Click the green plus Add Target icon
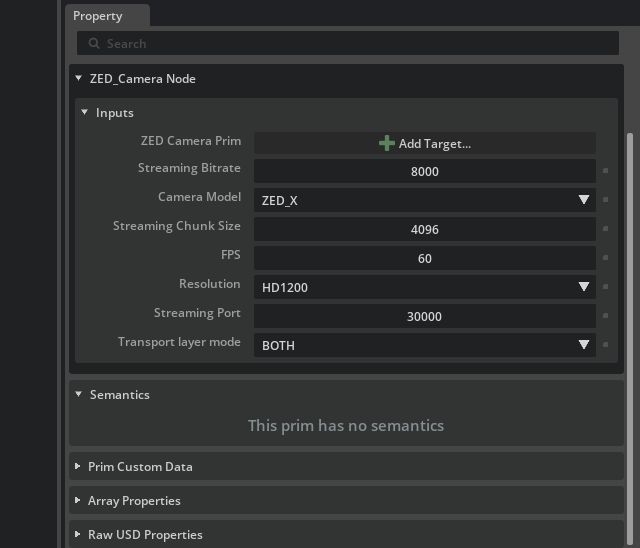Screen dimensions: 640x548 point(386,143)
